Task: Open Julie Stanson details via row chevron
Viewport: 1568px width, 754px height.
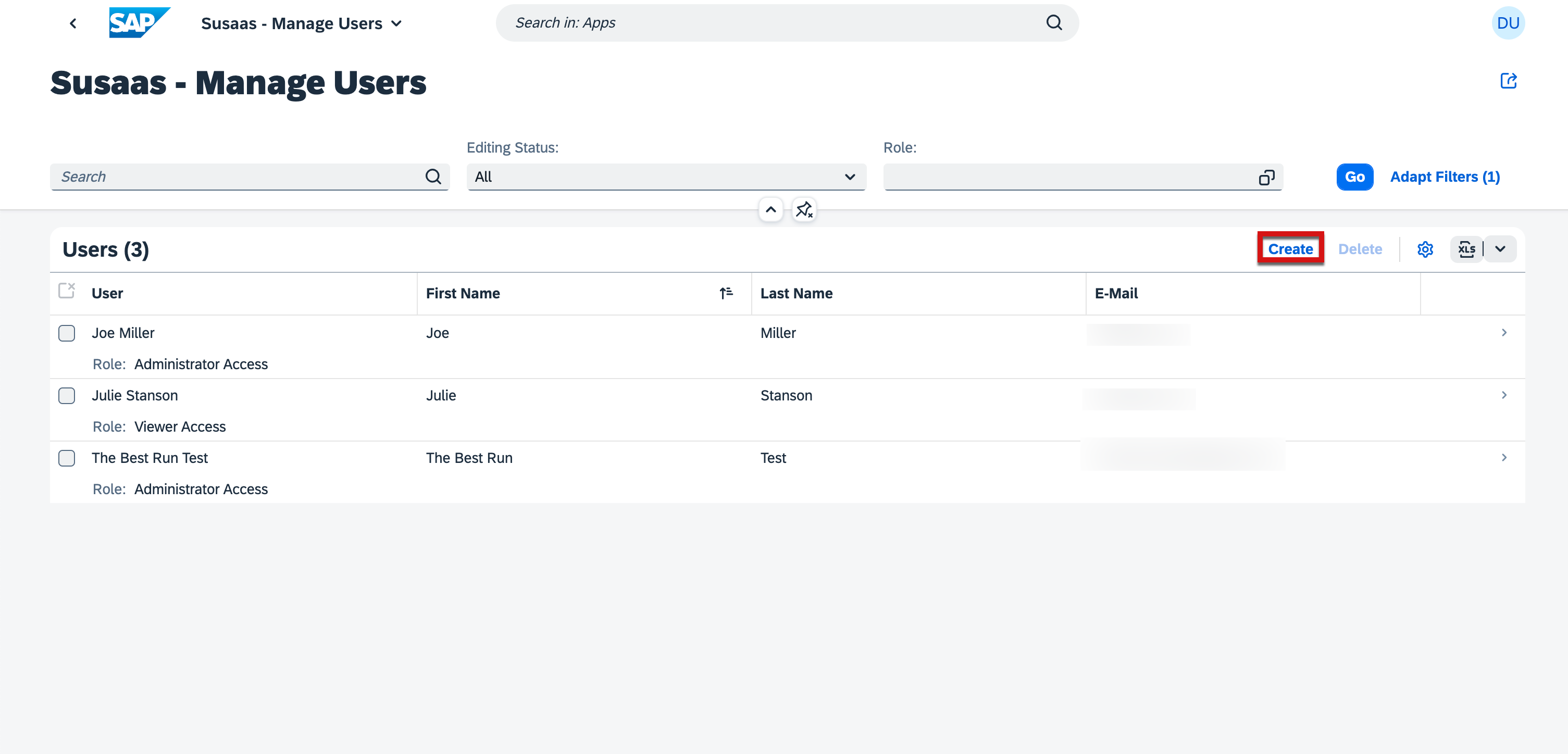Action: [x=1503, y=395]
